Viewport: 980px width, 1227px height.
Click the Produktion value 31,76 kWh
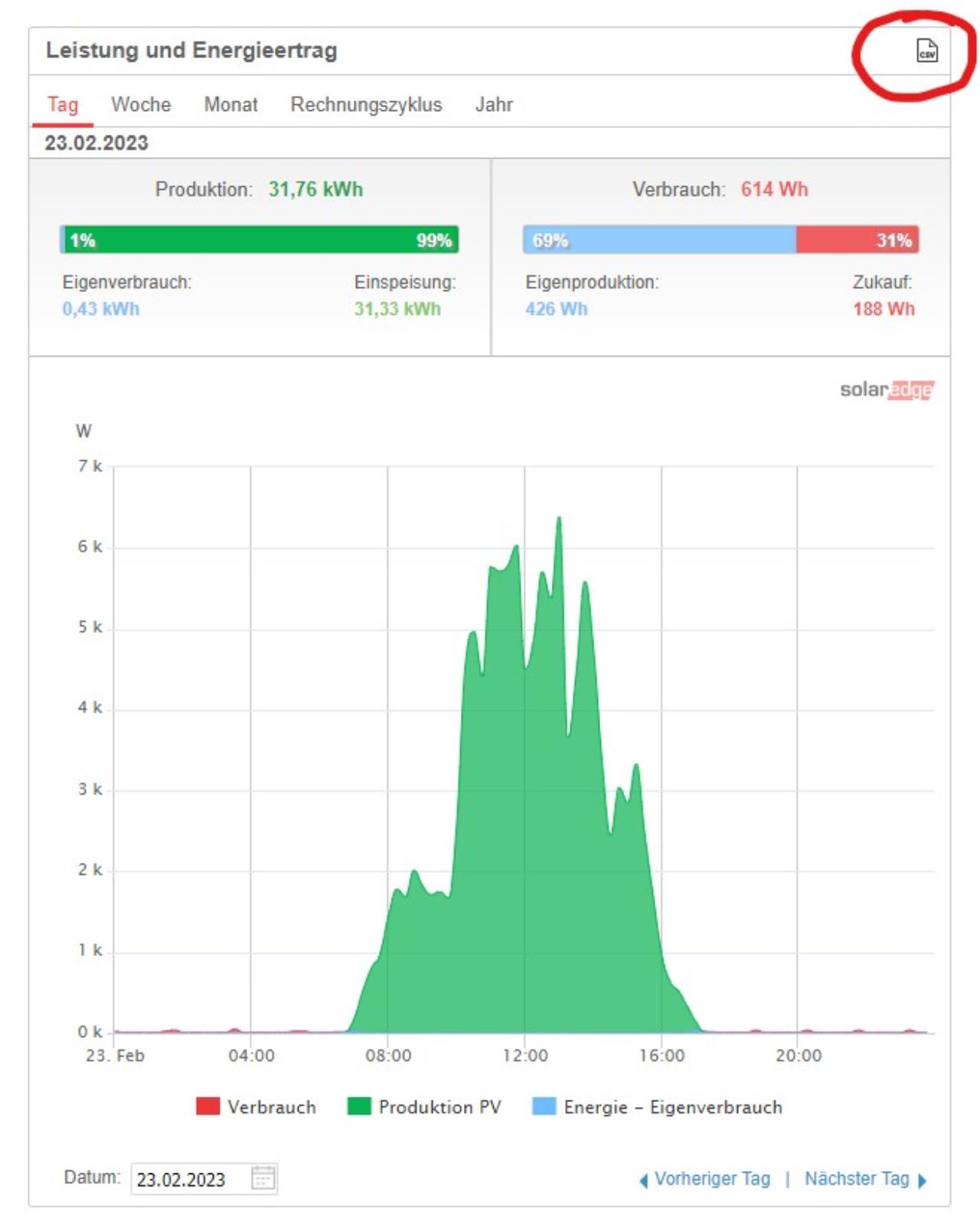pos(315,189)
